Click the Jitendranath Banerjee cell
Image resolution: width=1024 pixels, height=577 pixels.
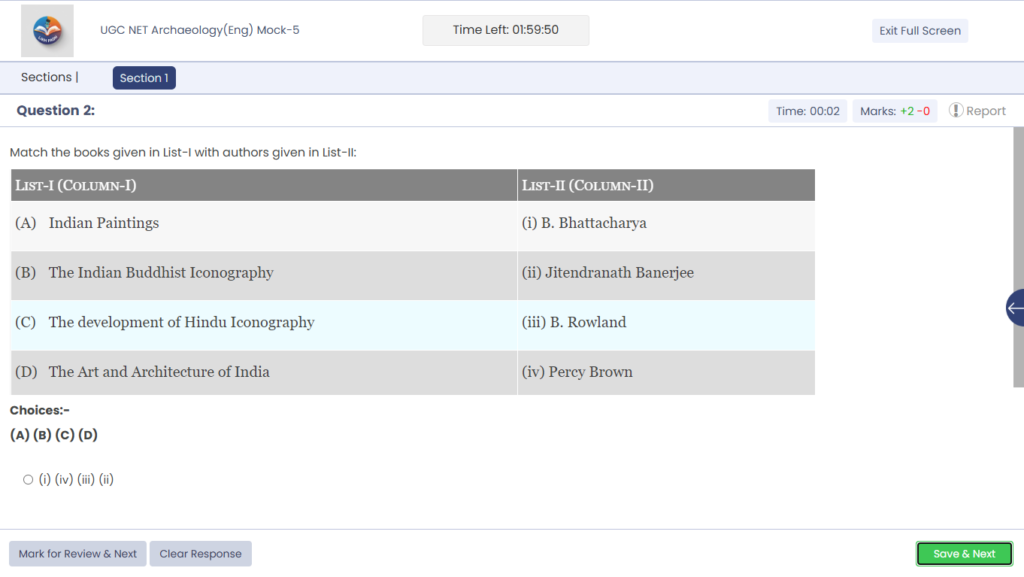coord(665,273)
